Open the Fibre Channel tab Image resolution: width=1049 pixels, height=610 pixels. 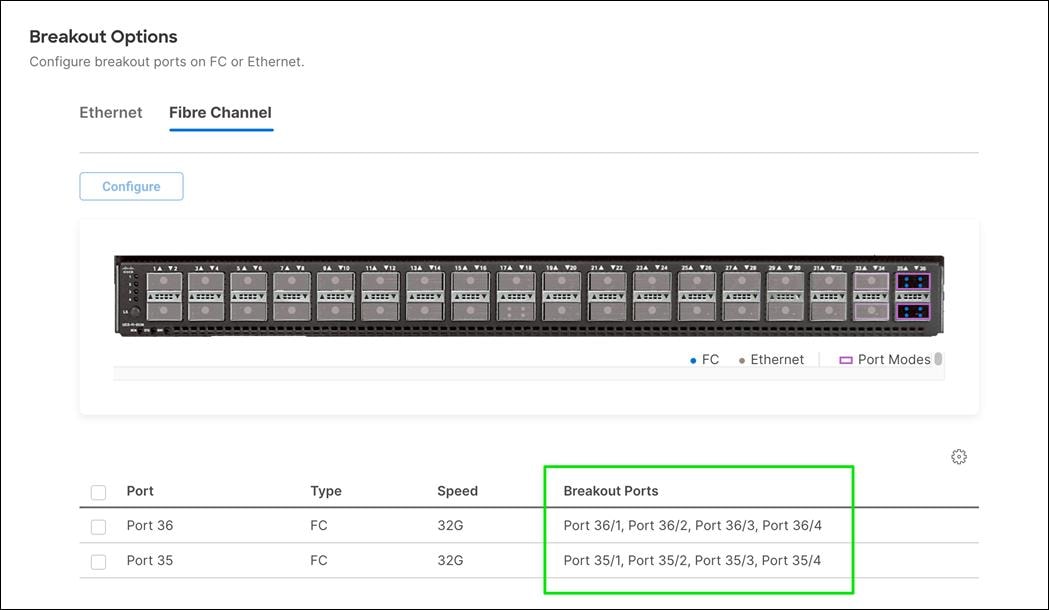pos(220,112)
